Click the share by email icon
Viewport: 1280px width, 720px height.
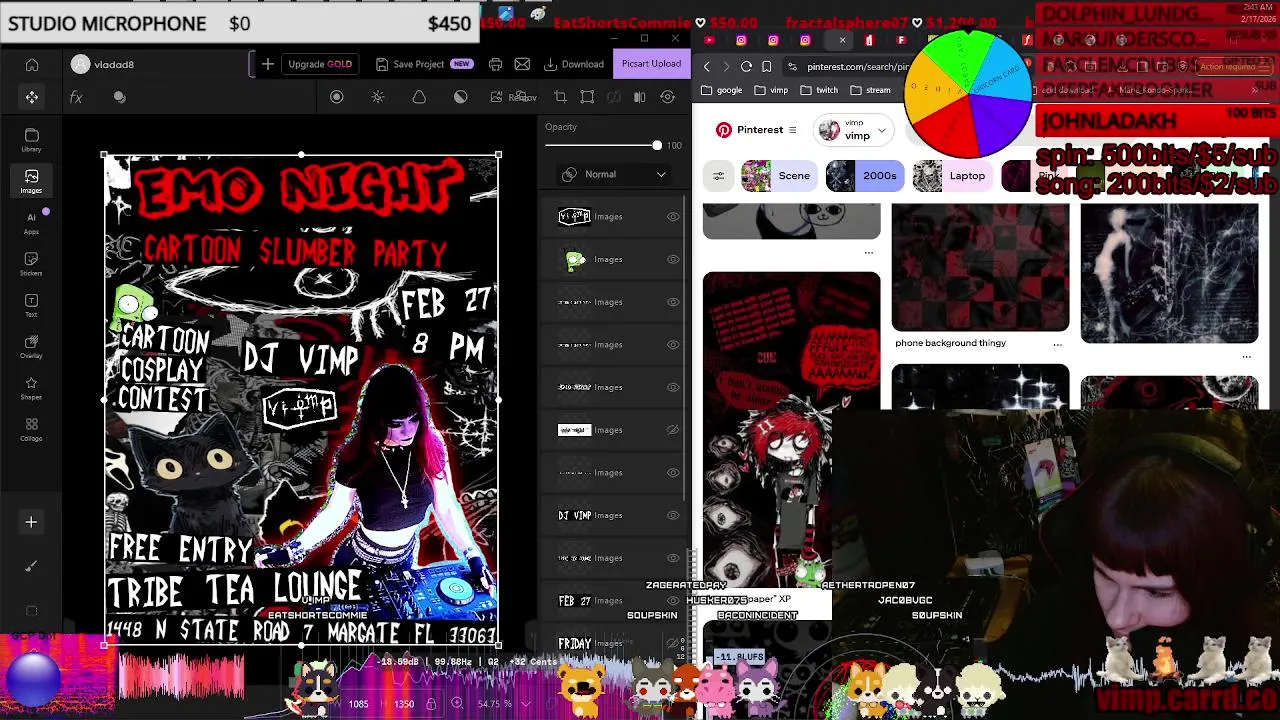click(x=522, y=64)
